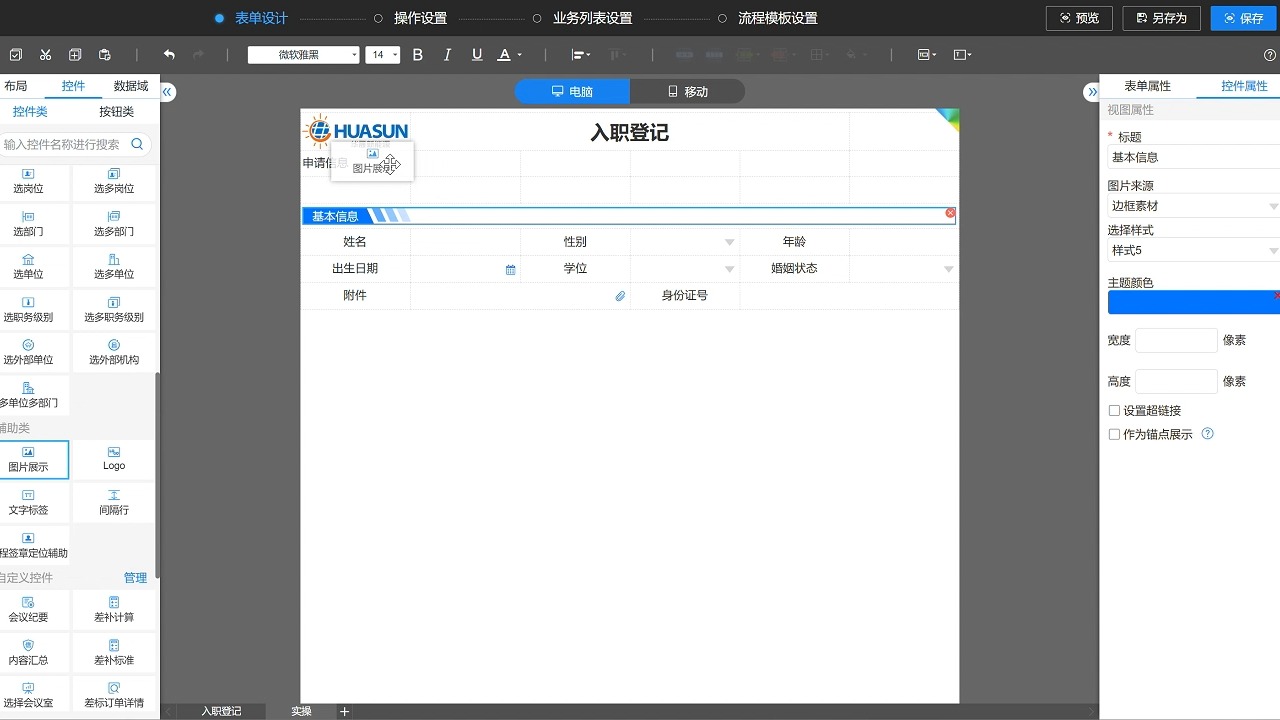Toggle the 作为锚点展示 checkbox

1114,434
